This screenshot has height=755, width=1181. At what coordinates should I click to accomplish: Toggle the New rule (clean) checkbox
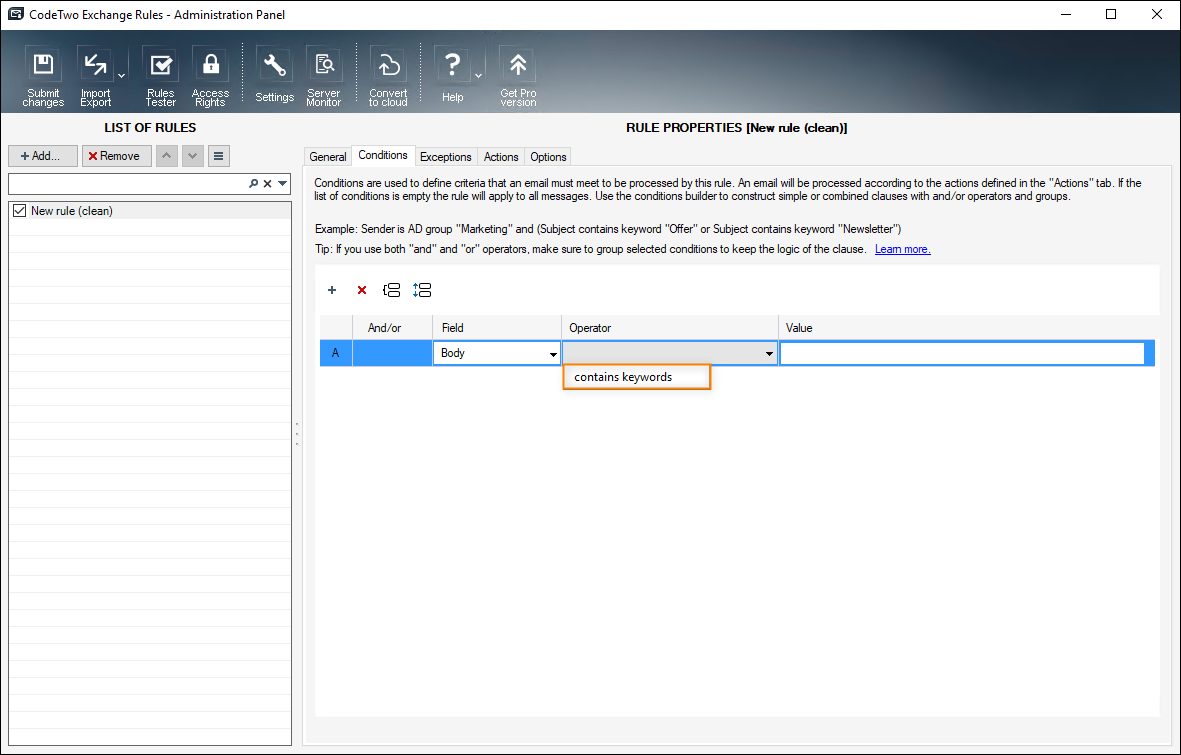(x=20, y=211)
